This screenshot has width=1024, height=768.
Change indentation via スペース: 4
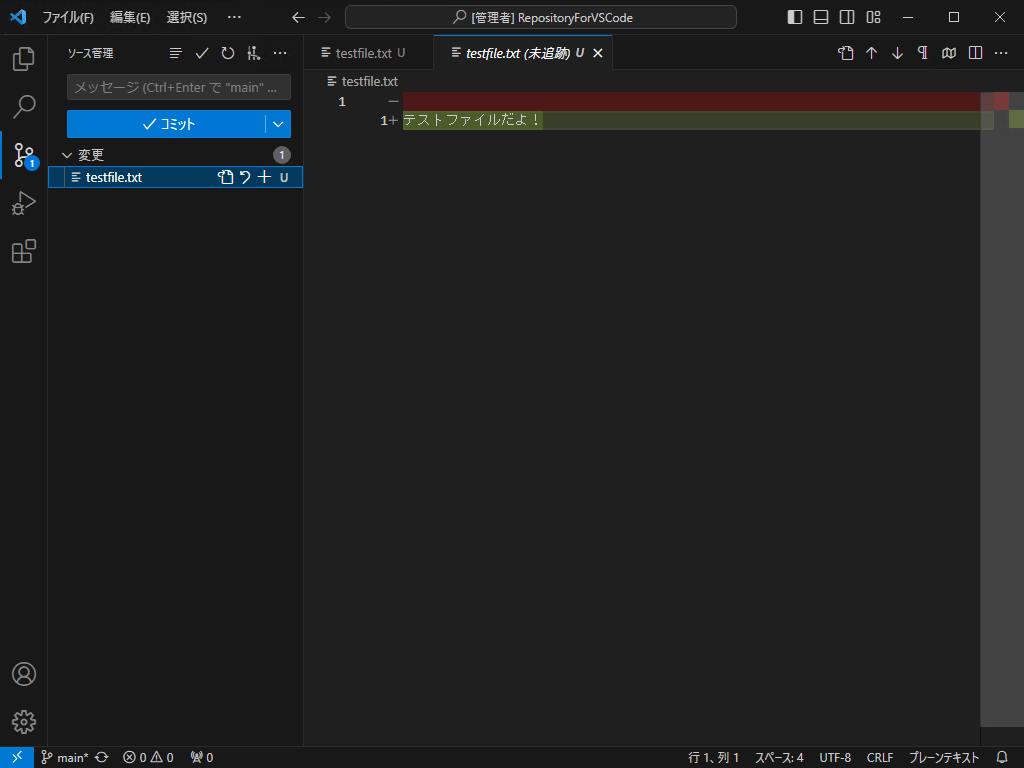[x=779, y=758]
